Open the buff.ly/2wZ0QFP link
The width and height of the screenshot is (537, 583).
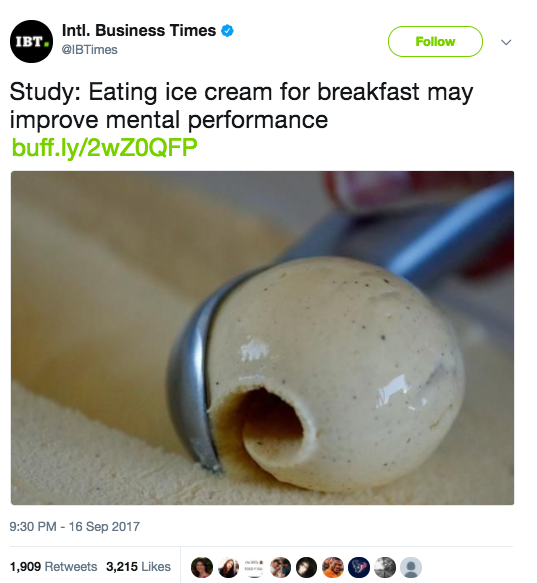tap(104, 147)
